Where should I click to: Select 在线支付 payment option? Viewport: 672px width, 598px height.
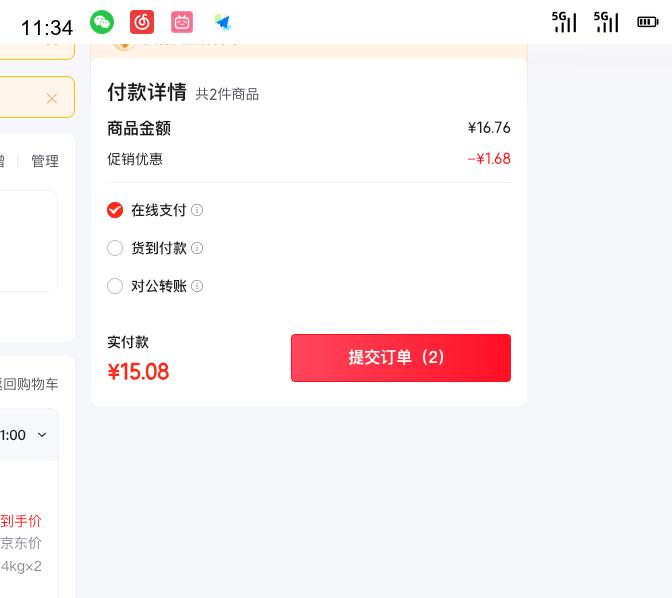pos(115,210)
